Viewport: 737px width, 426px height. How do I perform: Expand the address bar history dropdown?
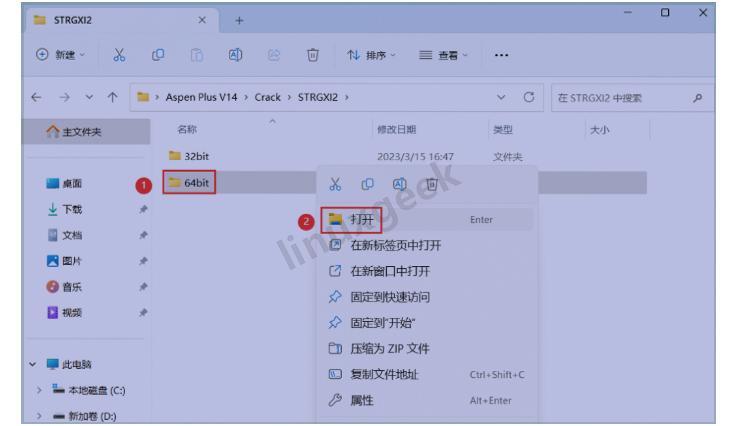(x=501, y=97)
